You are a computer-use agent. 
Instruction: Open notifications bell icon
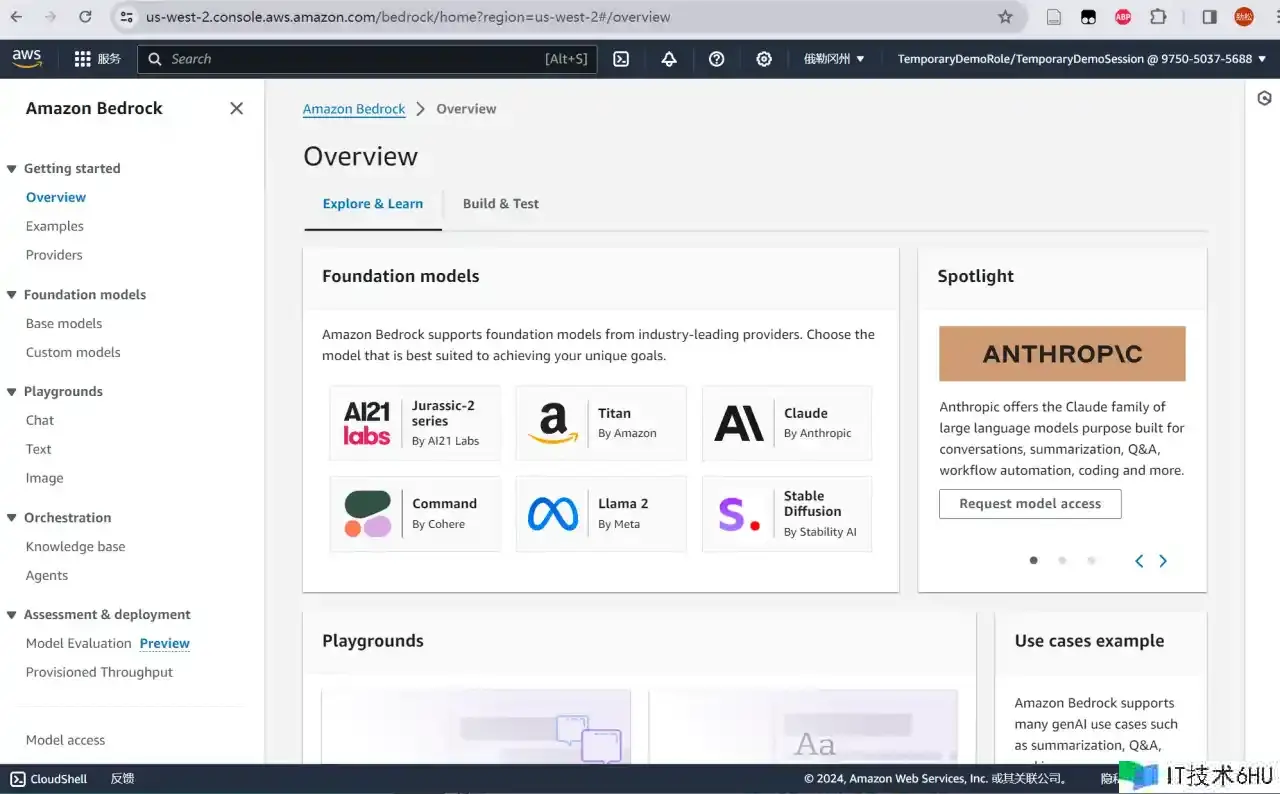[x=669, y=59]
